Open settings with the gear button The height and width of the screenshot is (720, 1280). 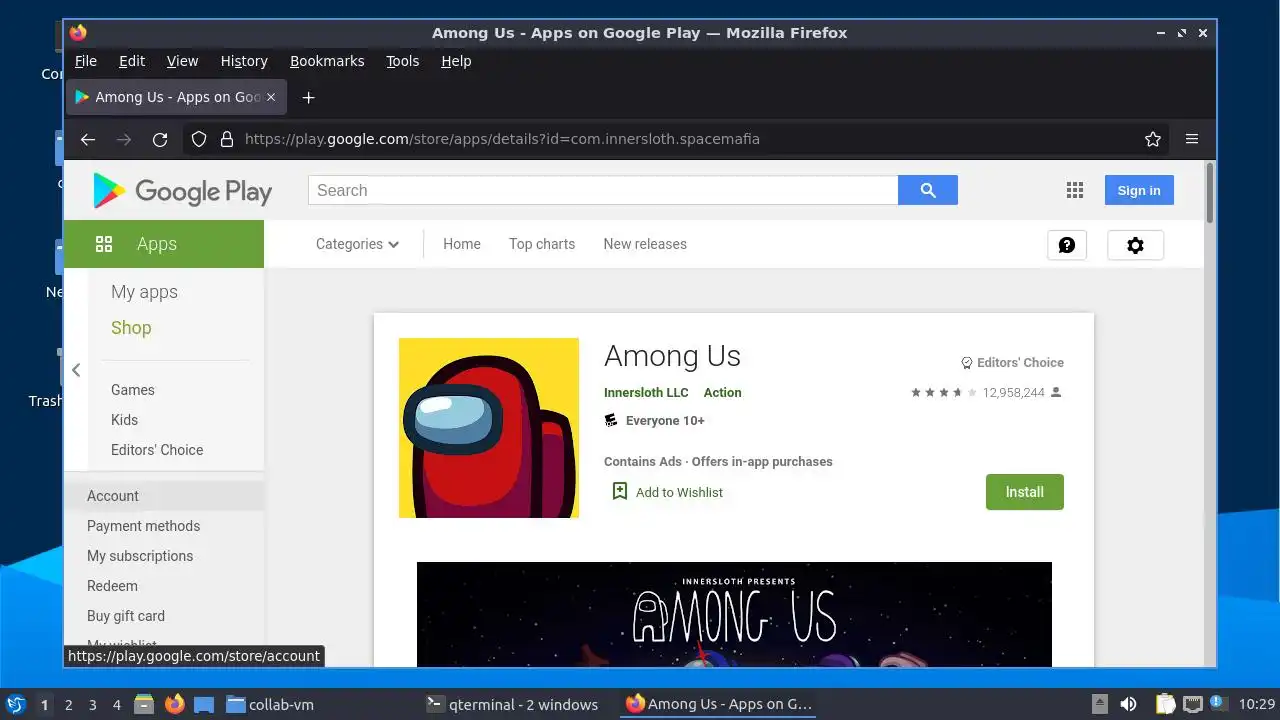[x=1135, y=245]
